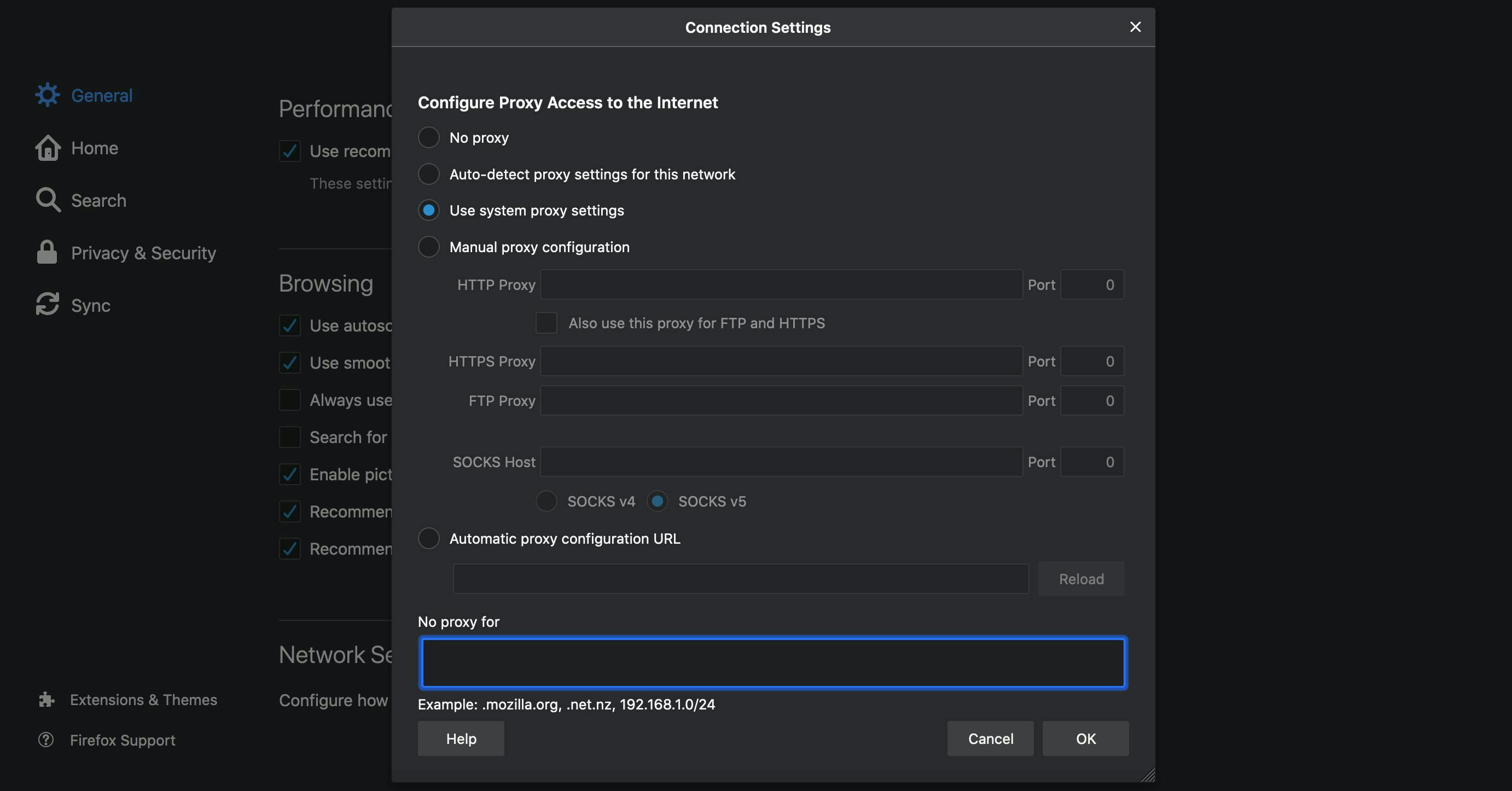Click the Extensions & Themes puzzle icon
The image size is (1512, 791).
pos(46,700)
